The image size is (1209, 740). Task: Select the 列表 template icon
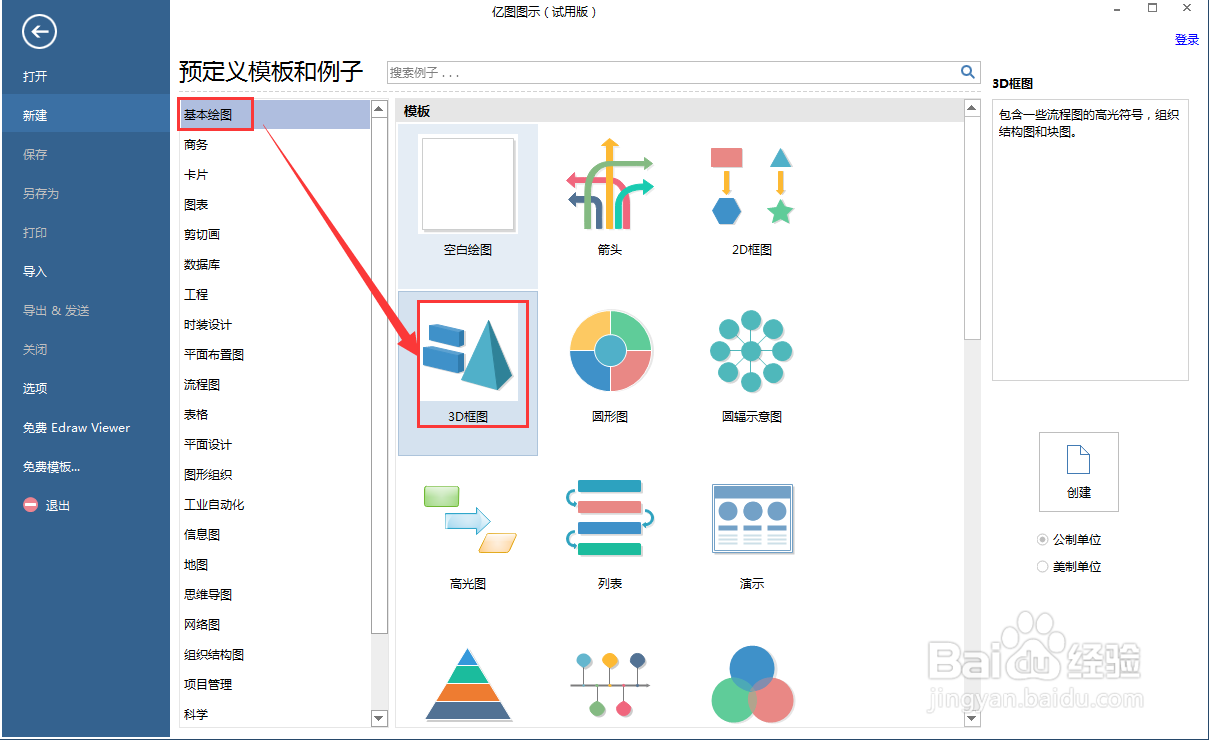[x=609, y=517]
